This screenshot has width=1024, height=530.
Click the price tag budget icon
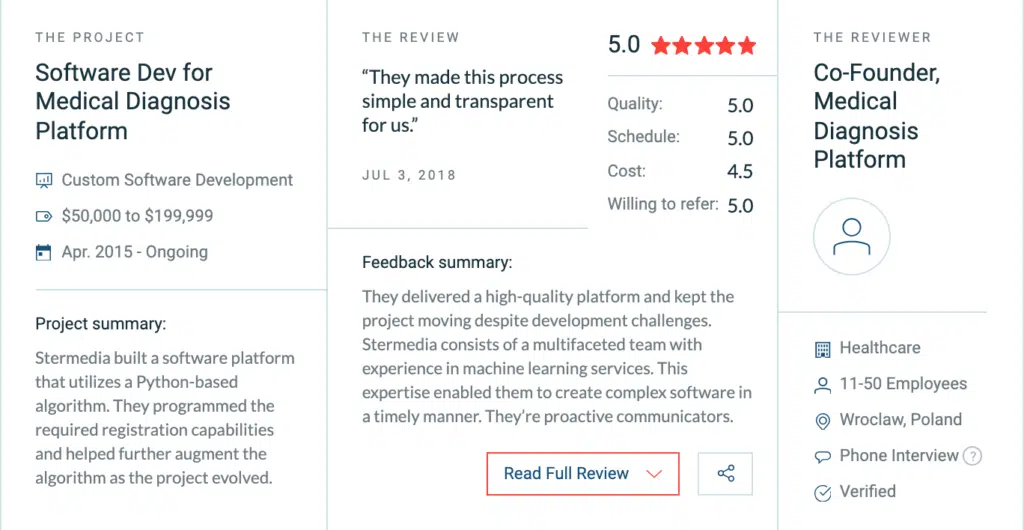(x=44, y=216)
